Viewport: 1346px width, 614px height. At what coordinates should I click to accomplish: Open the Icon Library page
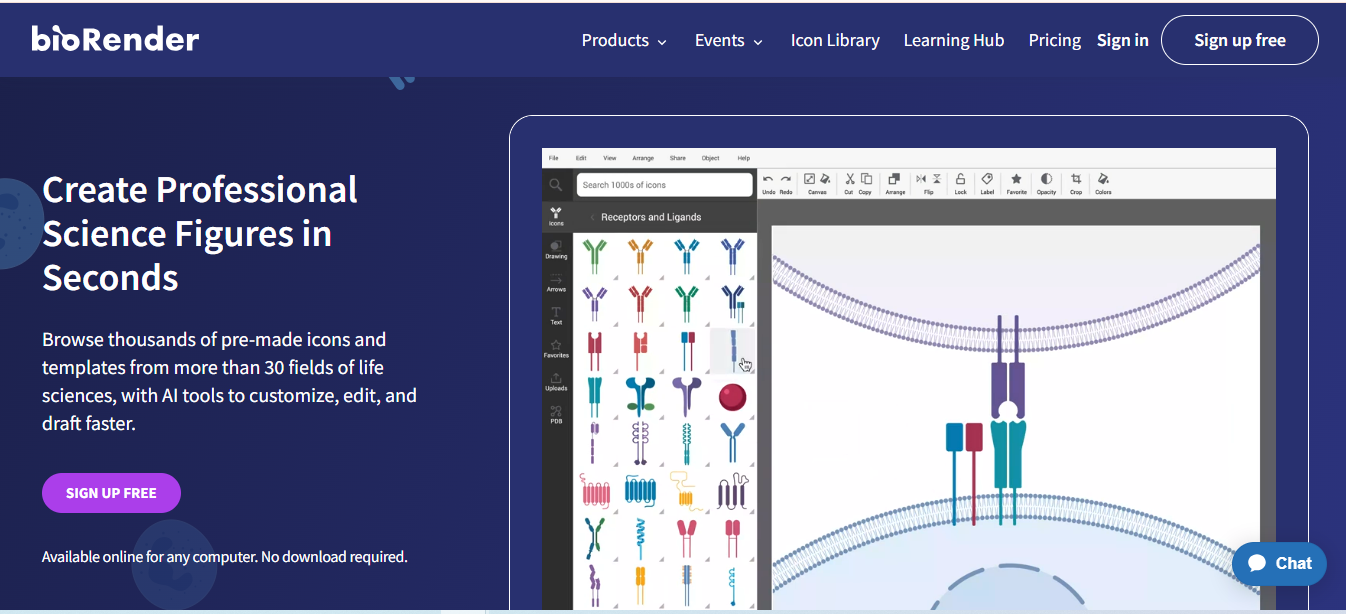click(x=835, y=41)
